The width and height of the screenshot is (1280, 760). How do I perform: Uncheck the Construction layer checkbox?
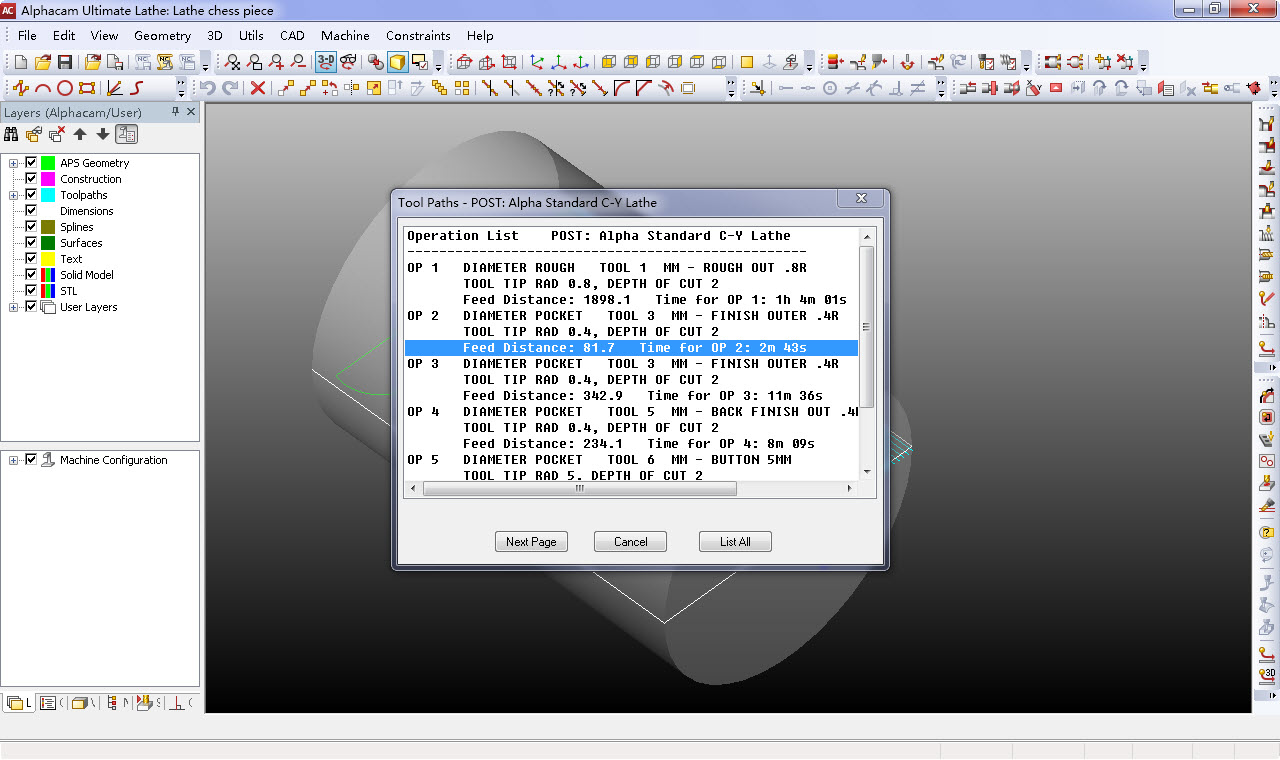[31, 179]
